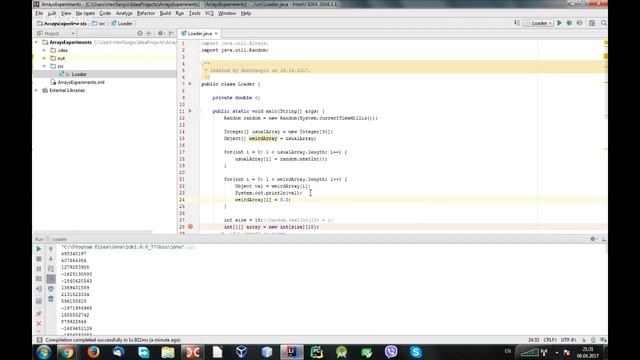The image size is (640, 360).
Task: Expand the .idea folder
Action: pyautogui.click(x=44, y=50)
